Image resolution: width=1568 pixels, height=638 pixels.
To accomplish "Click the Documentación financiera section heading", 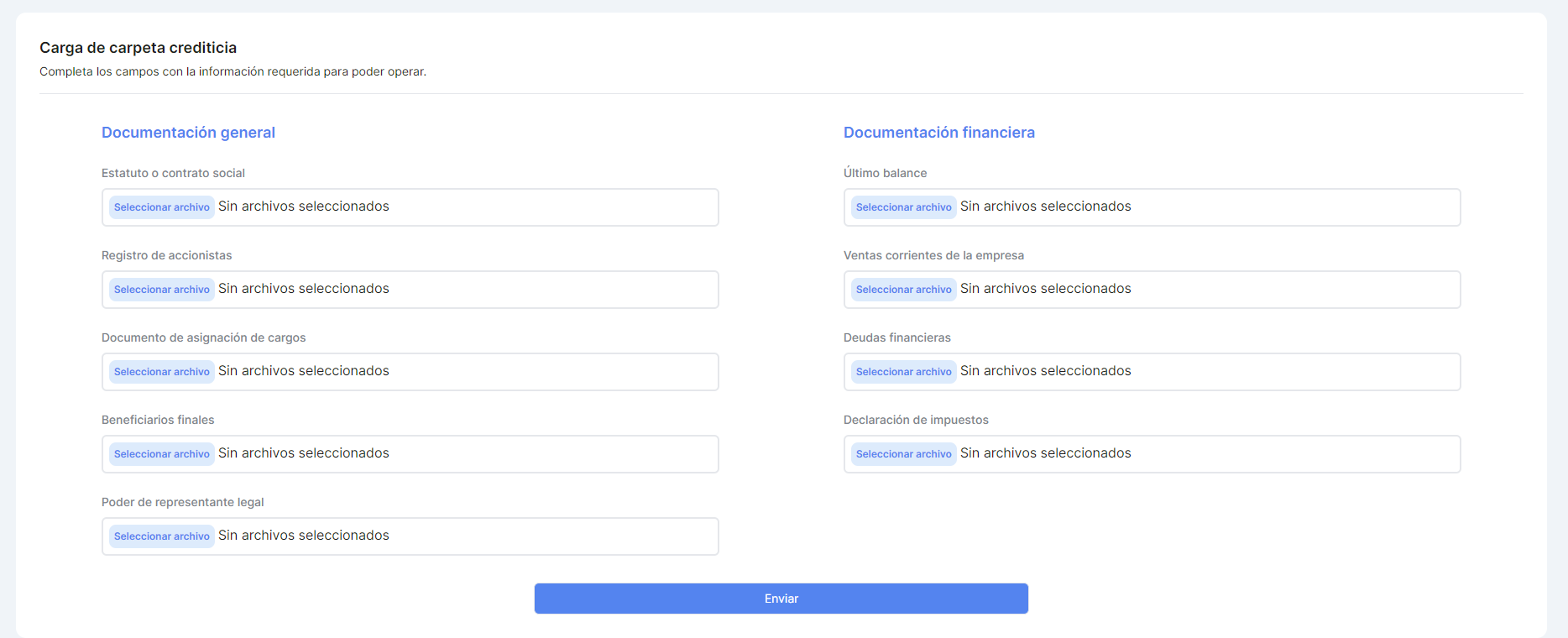I will click(938, 133).
